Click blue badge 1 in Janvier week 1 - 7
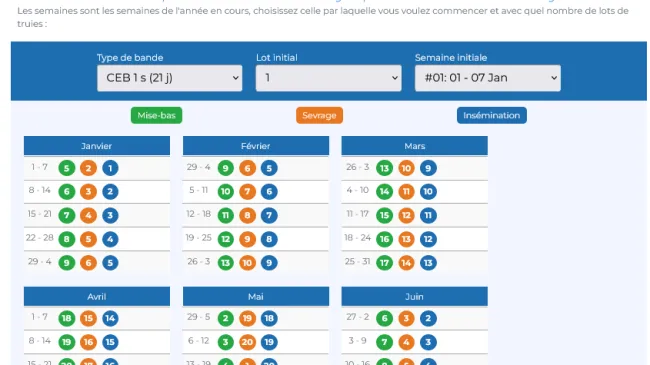The width and height of the screenshot is (650, 365). pos(110,168)
